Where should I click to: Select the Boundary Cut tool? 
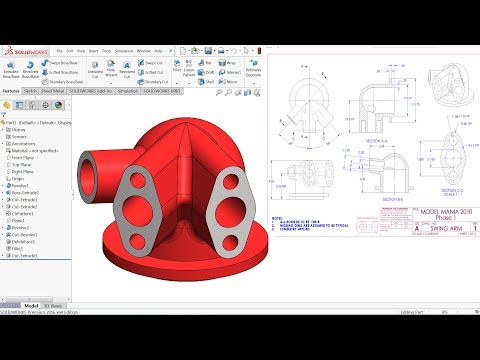[153, 82]
